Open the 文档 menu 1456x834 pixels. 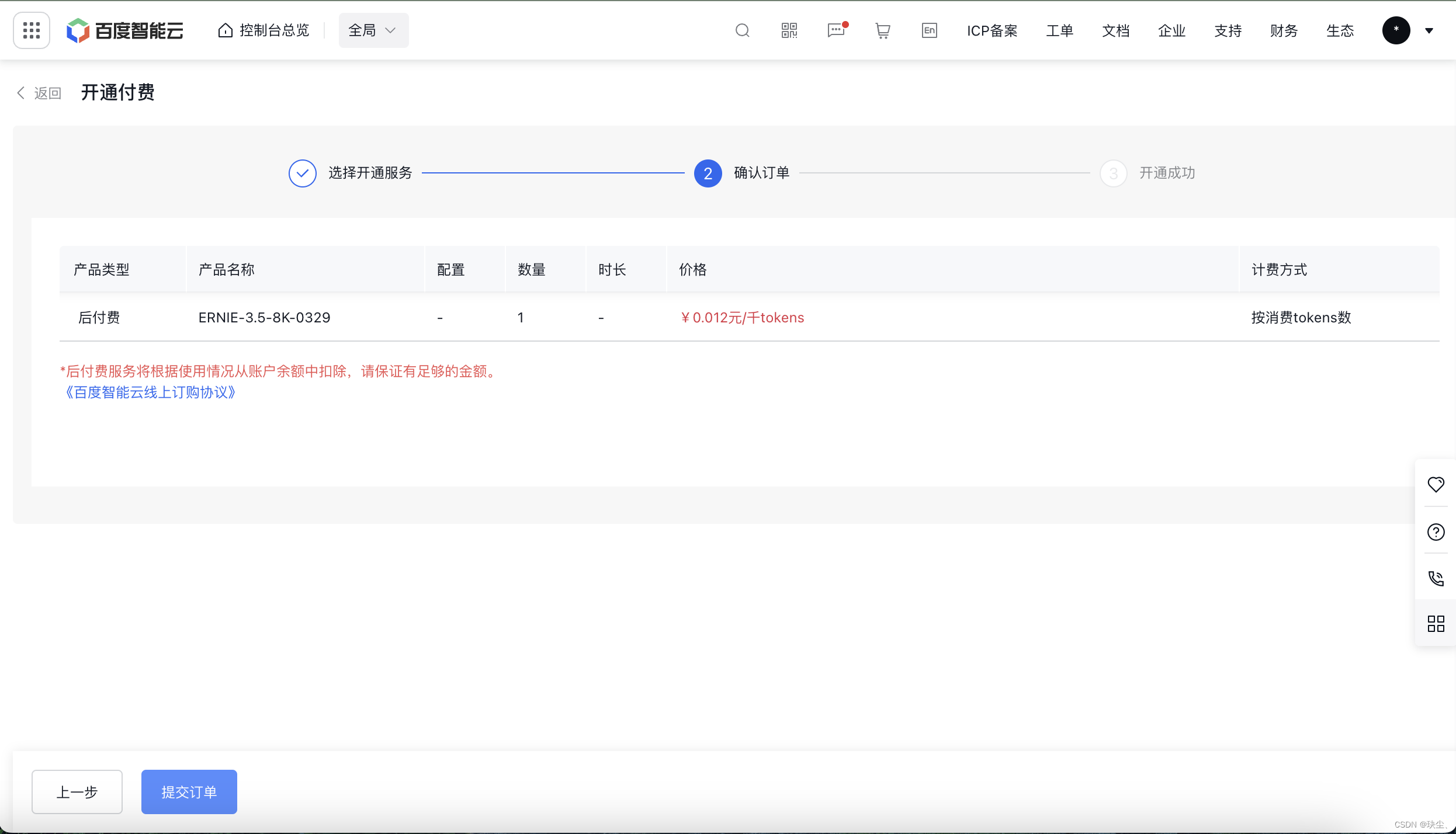coord(1116,30)
